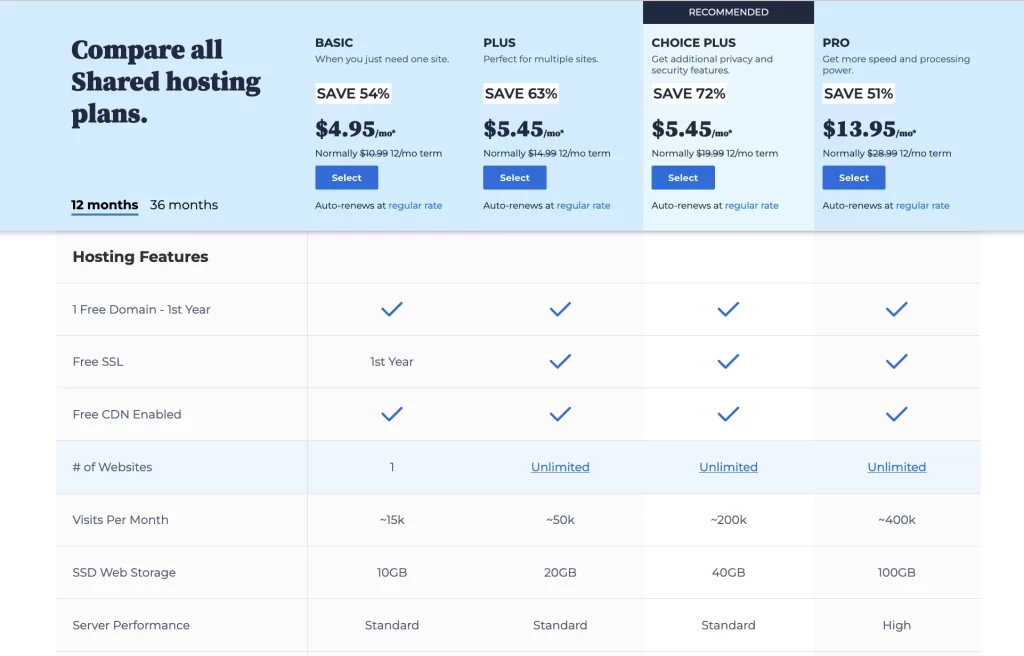Click the Unlimited websites link for Choice Plus
Screen dimensions: 1024x656
coord(728,467)
